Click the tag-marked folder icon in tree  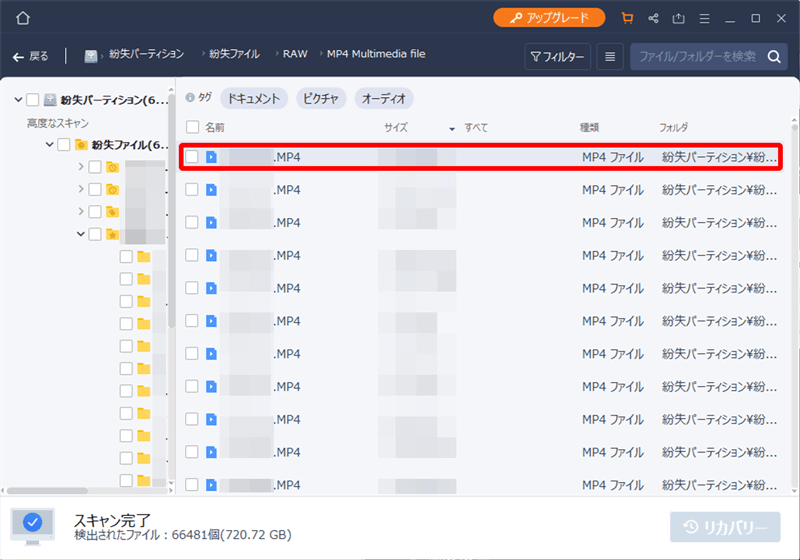112,212
